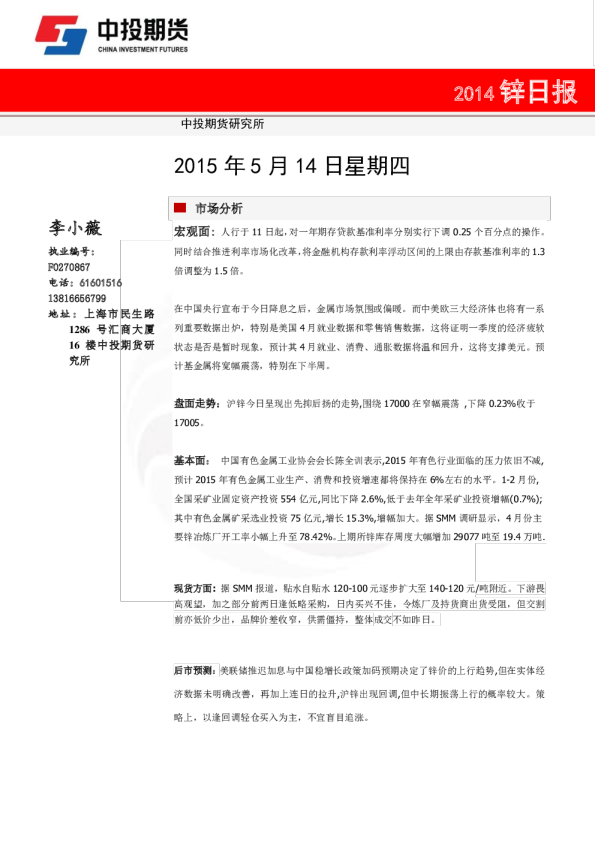Click the analyst name 李小薇
Viewport: 595px width, 842px height.
point(75,228)
